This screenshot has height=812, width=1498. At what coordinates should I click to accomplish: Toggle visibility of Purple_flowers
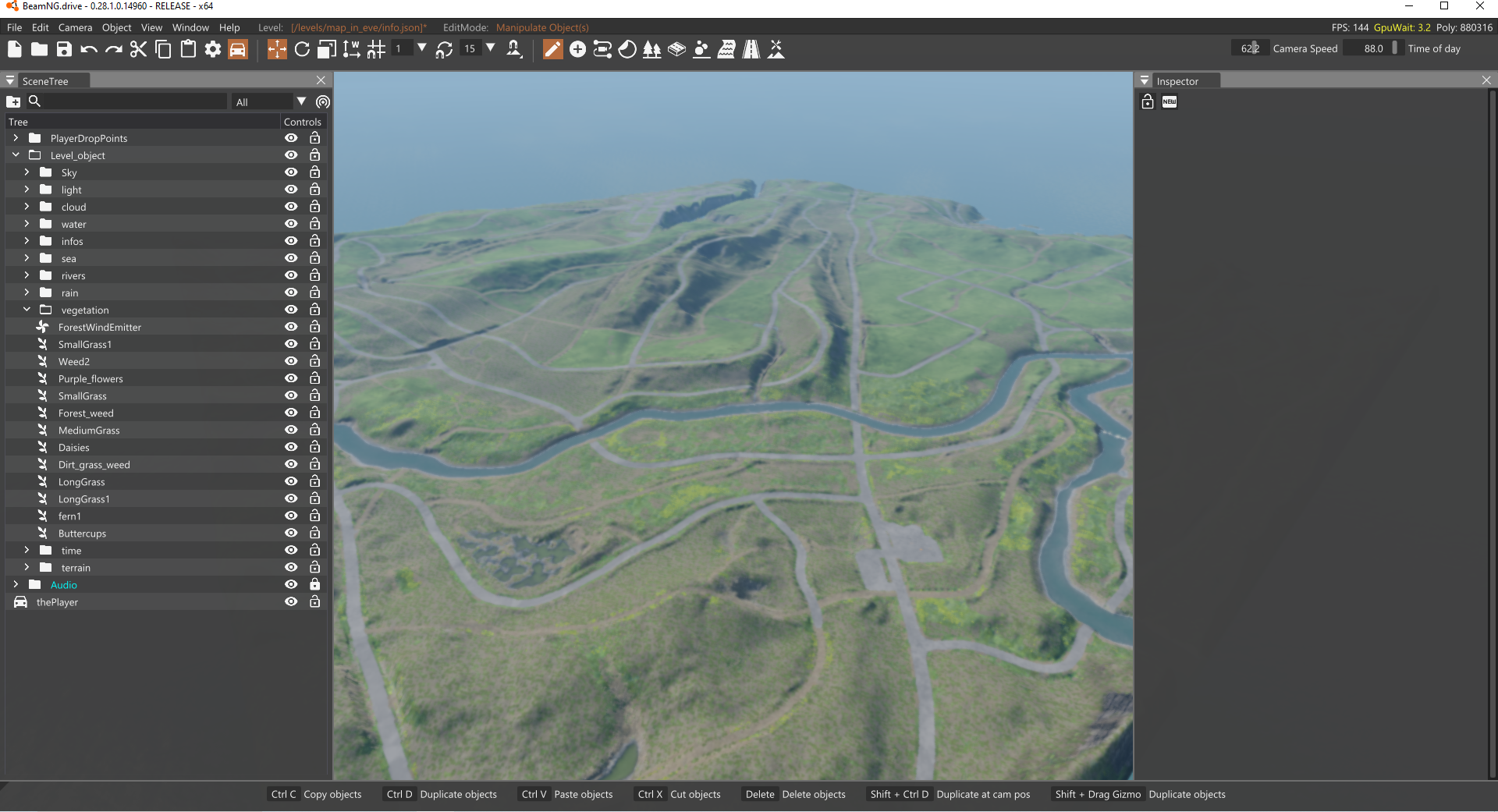291,378
